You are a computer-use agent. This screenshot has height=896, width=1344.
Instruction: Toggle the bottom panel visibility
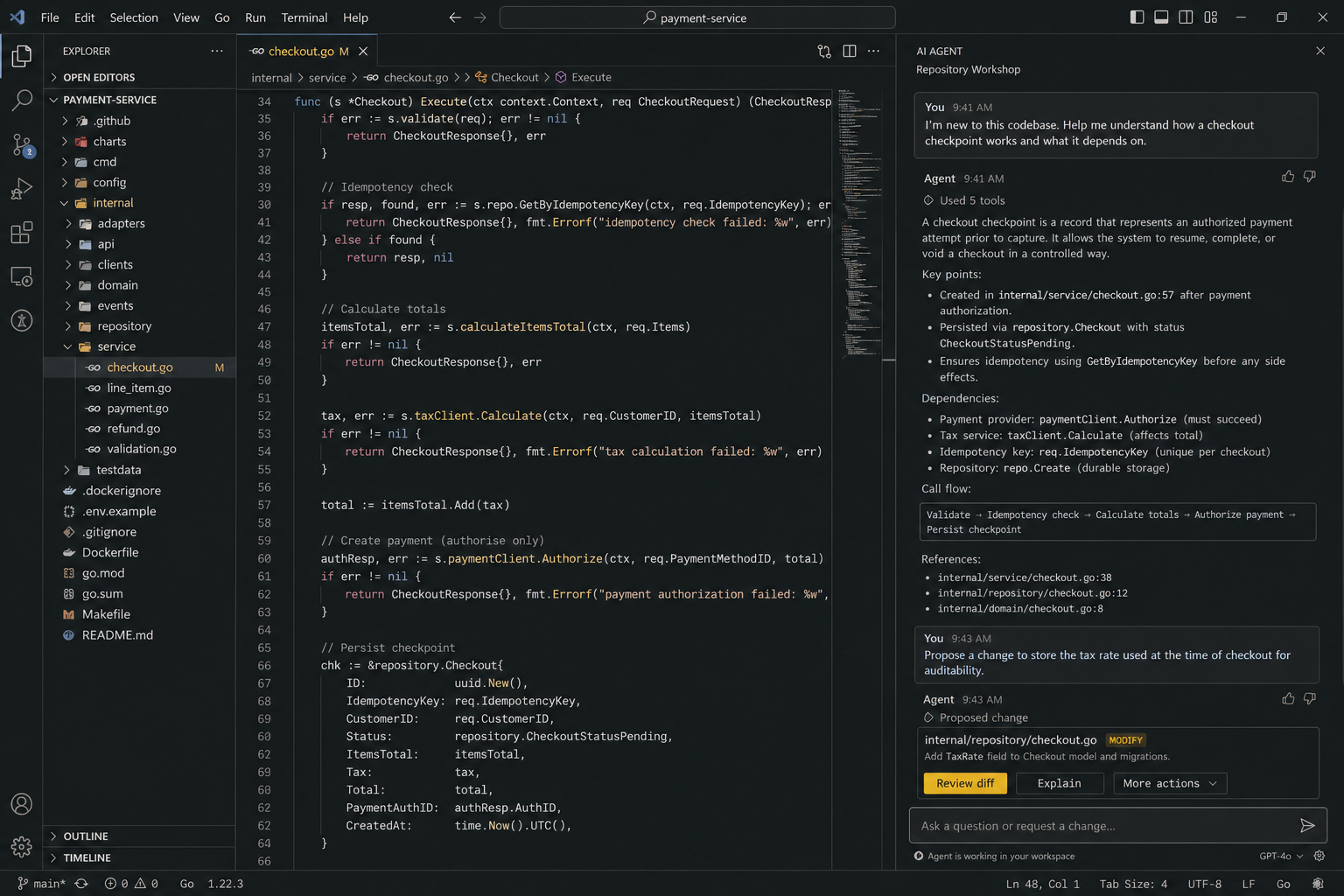[x=1161, y=17]
